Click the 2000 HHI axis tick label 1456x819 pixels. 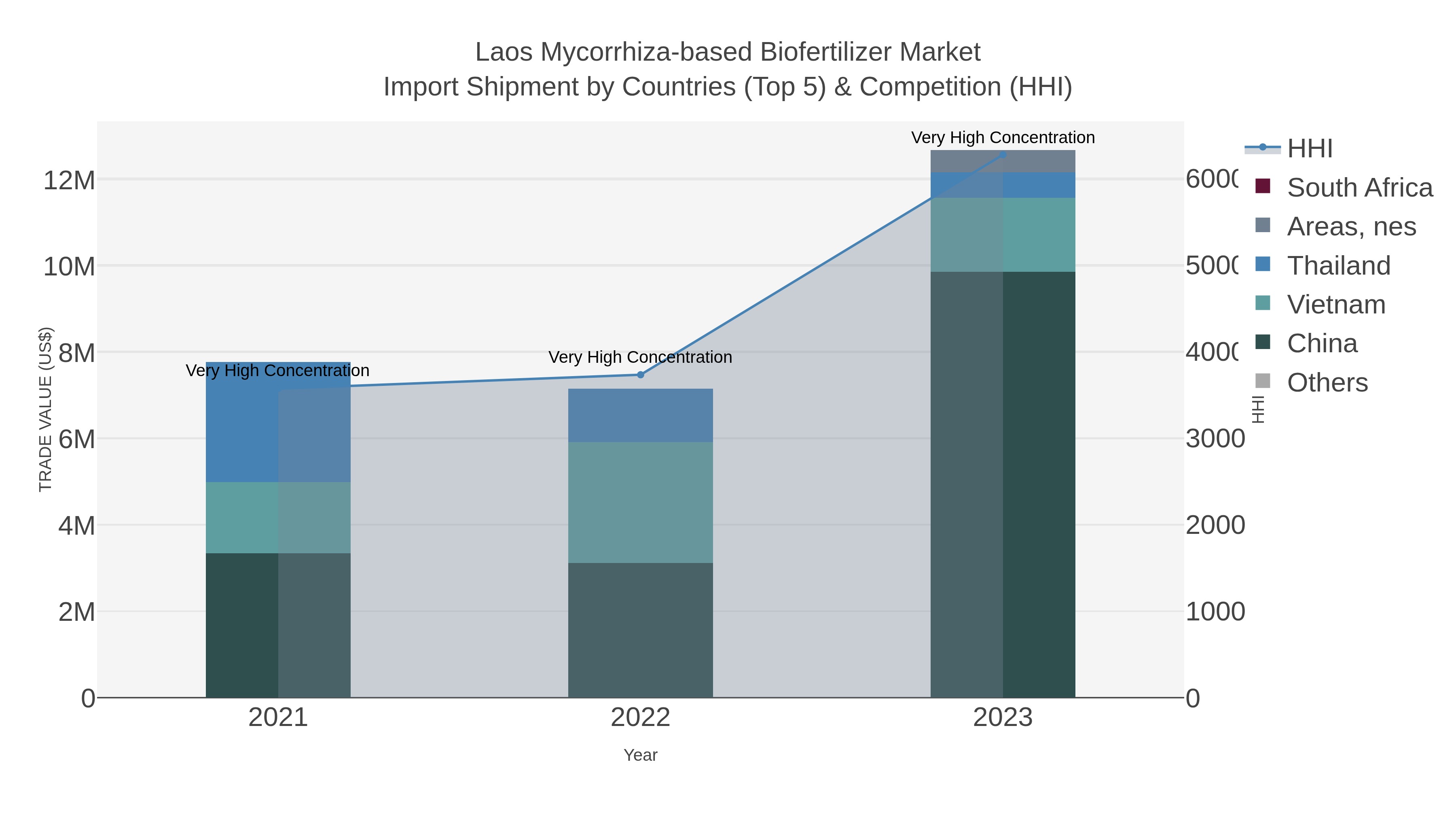tap(1215, 526)
